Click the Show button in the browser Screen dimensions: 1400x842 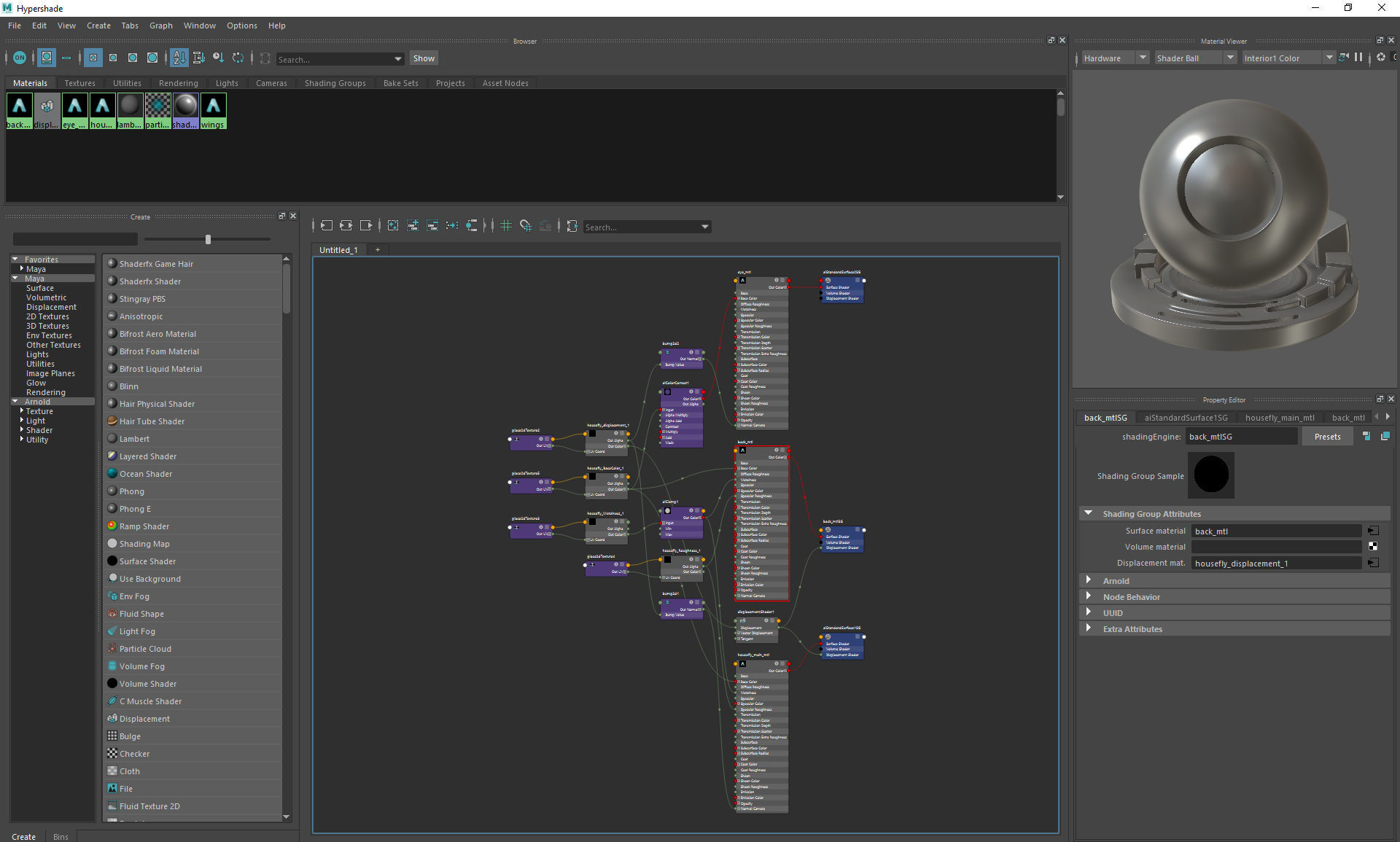tap(424, 58)
